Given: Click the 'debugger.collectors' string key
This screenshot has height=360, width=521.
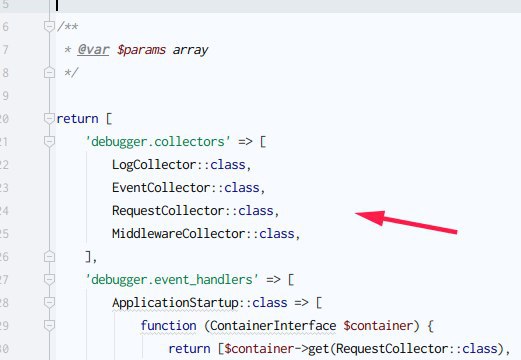Looking at the screenshot, I should pos(158,142).
